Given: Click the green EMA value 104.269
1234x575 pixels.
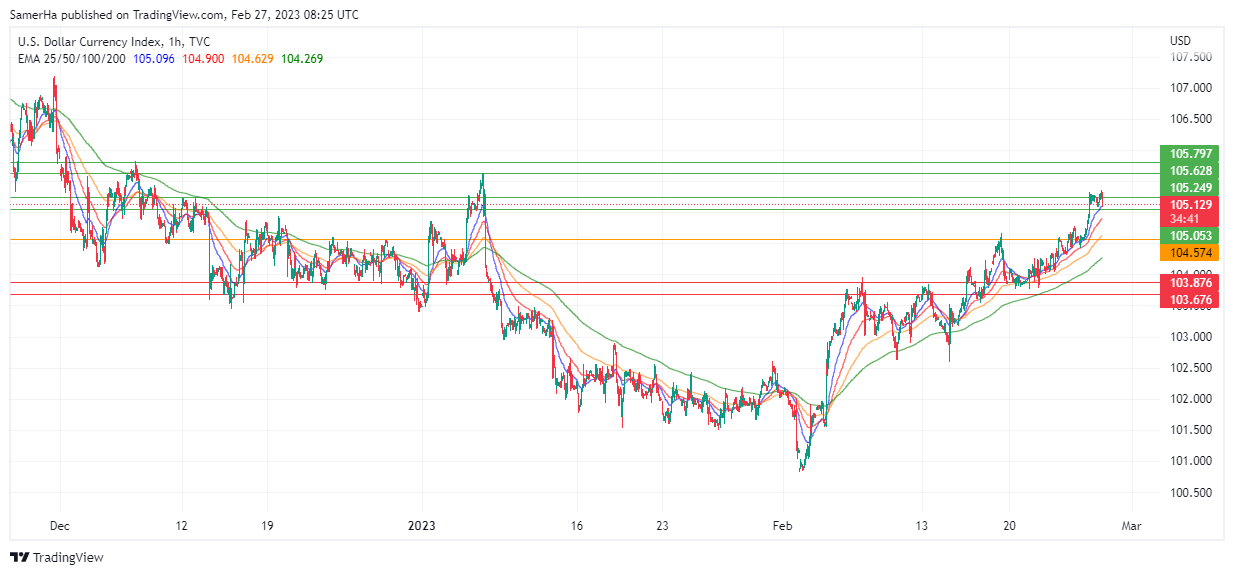Looking at the screenshot, I should pyautogui.click(x=302, y=59).
